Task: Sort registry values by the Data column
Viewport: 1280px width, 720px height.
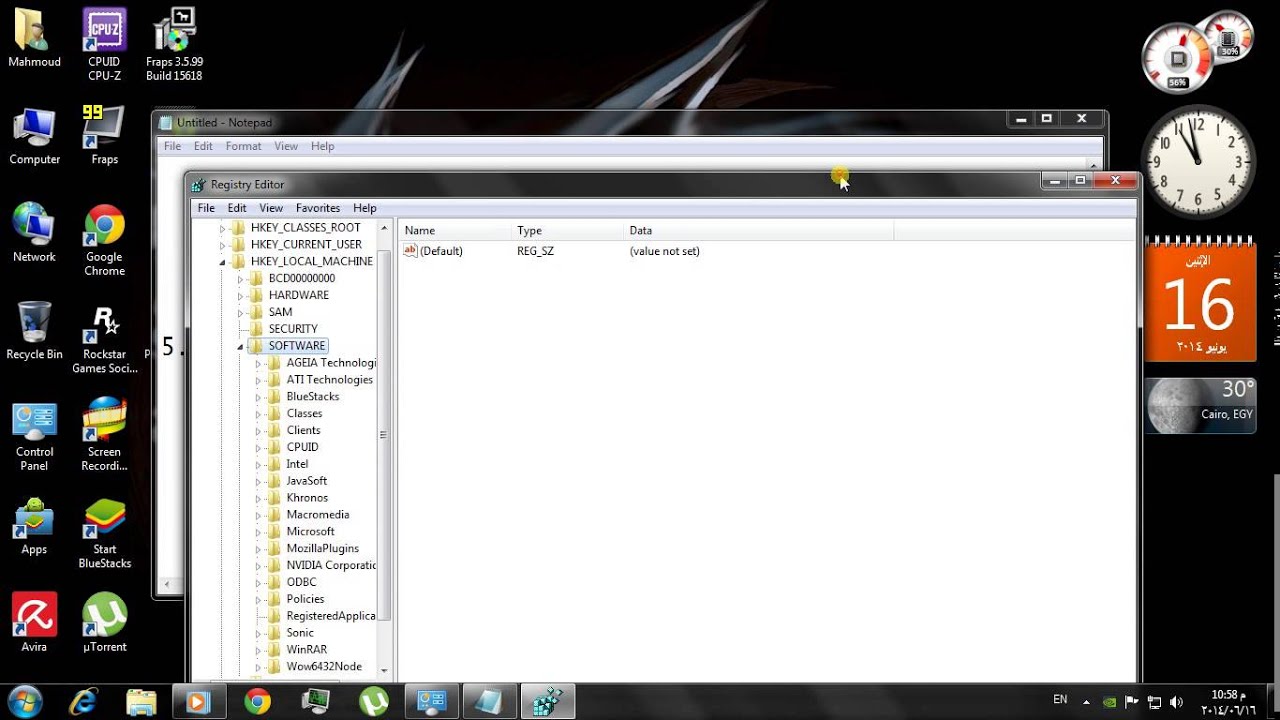Action: [x=758, y=230]
